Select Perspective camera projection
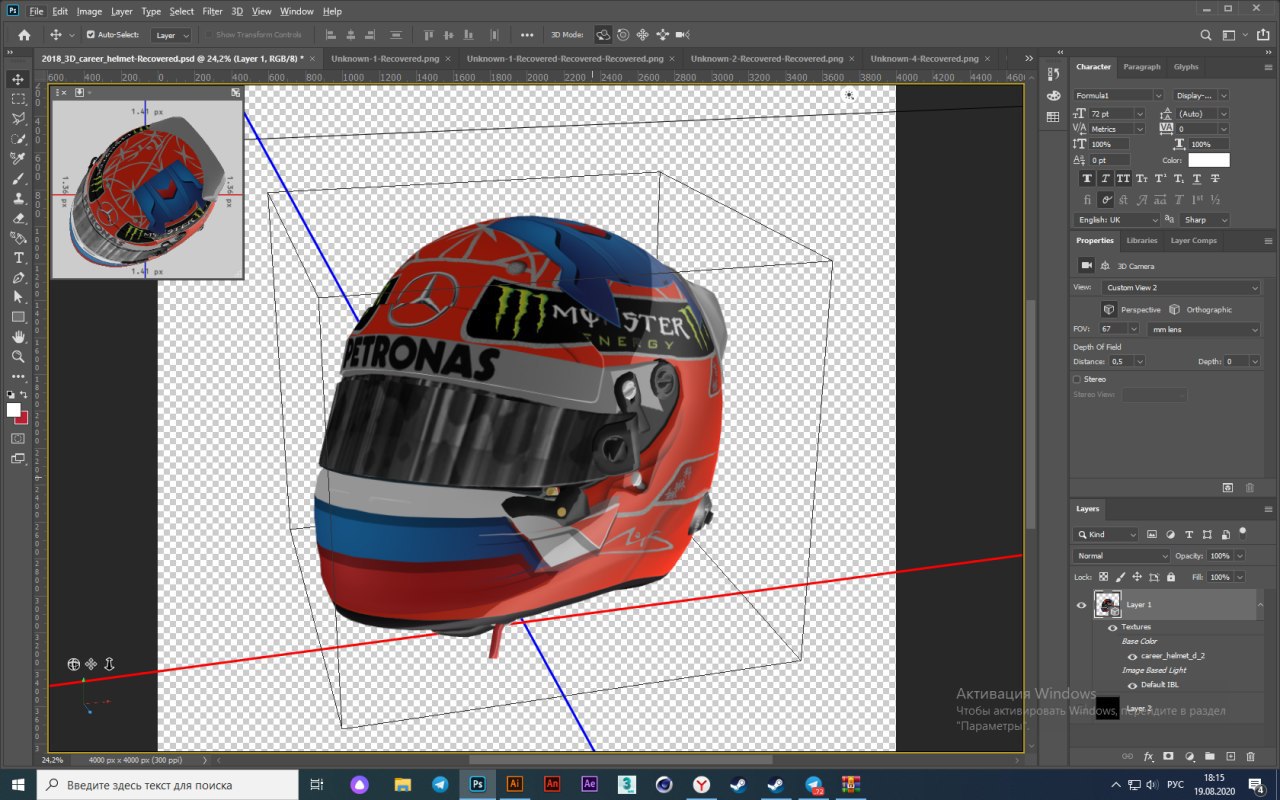The image size is (1280, 800). point(1132,310)
